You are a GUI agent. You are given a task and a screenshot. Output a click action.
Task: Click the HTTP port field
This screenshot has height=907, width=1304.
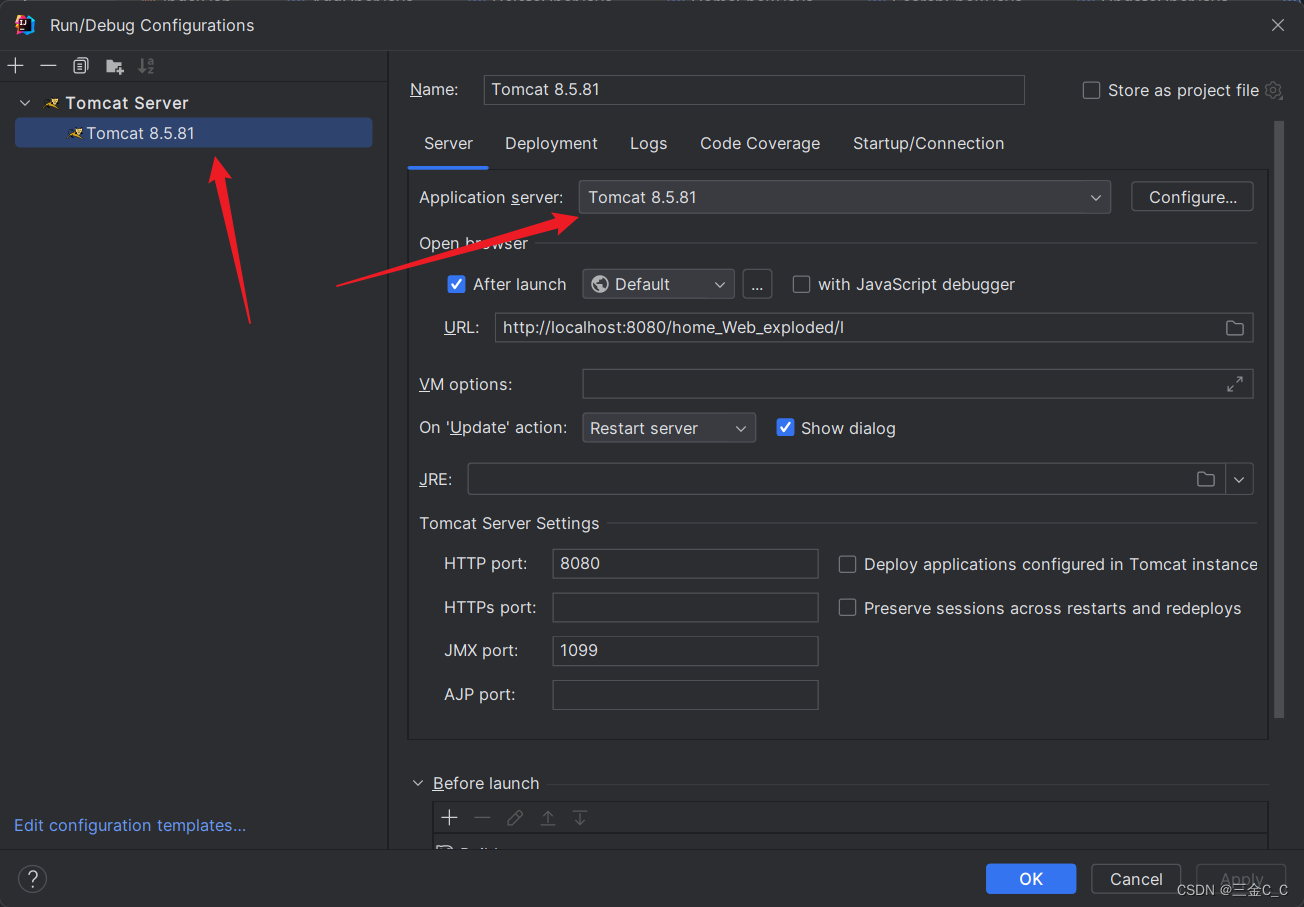(x=685, y=564)
